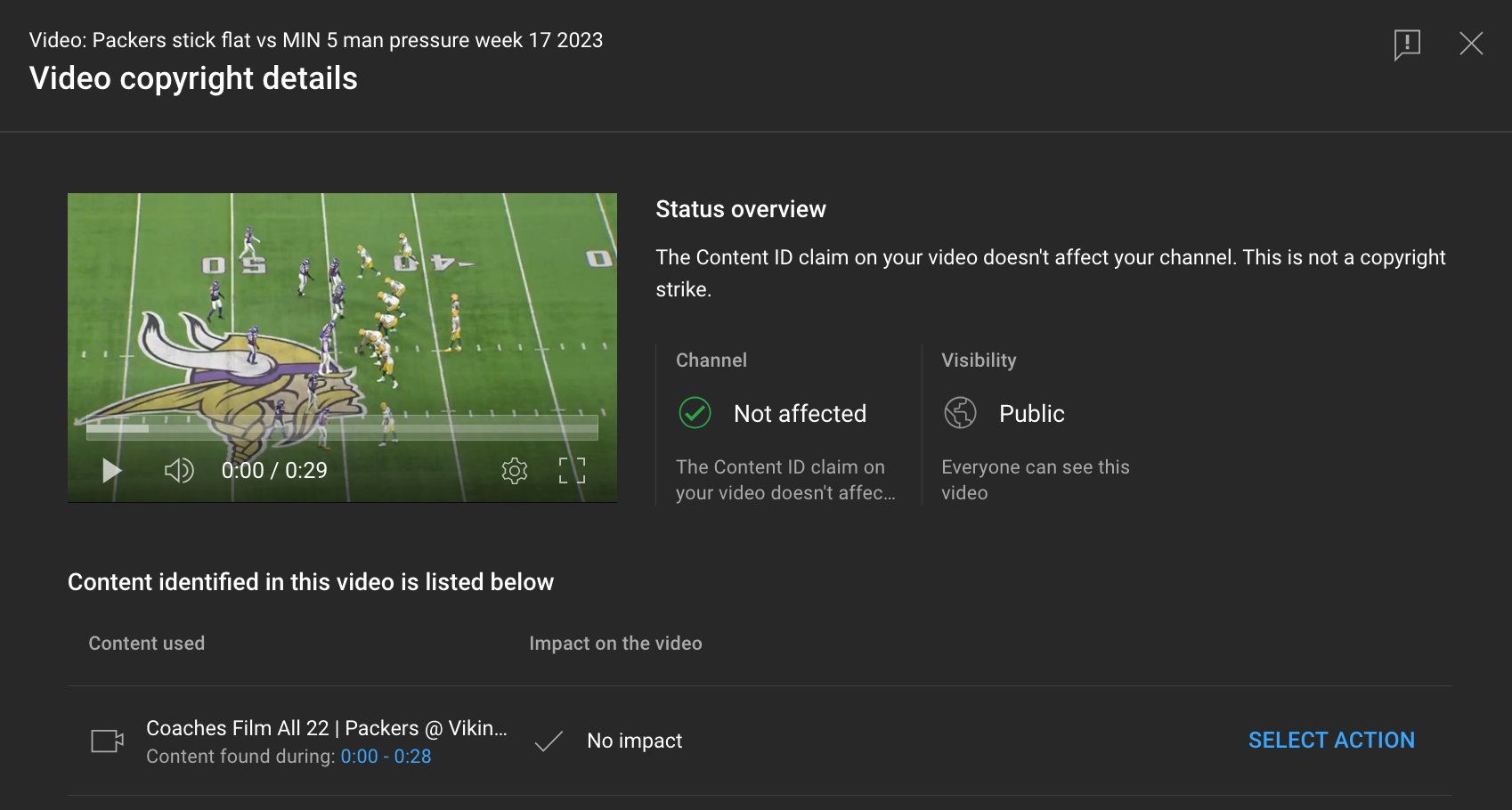Click the 'Status overview' heading
Image resolution: width=1512 pixels, height=810 pixels.
(741, 209)
